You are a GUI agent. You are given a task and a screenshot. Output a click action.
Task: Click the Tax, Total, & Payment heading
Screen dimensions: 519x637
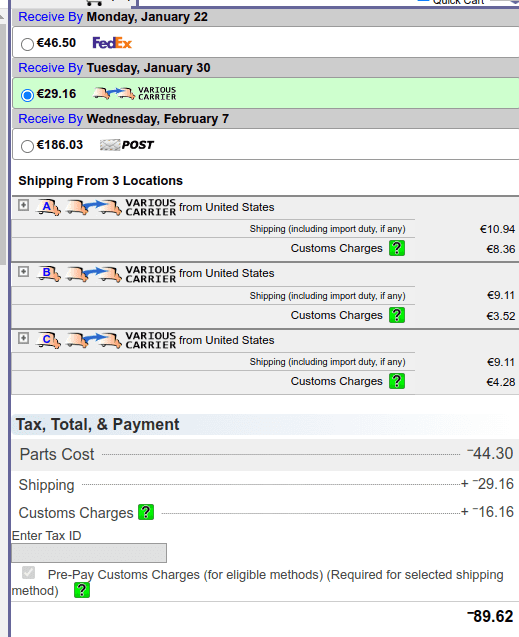click(x=97, y=425)
